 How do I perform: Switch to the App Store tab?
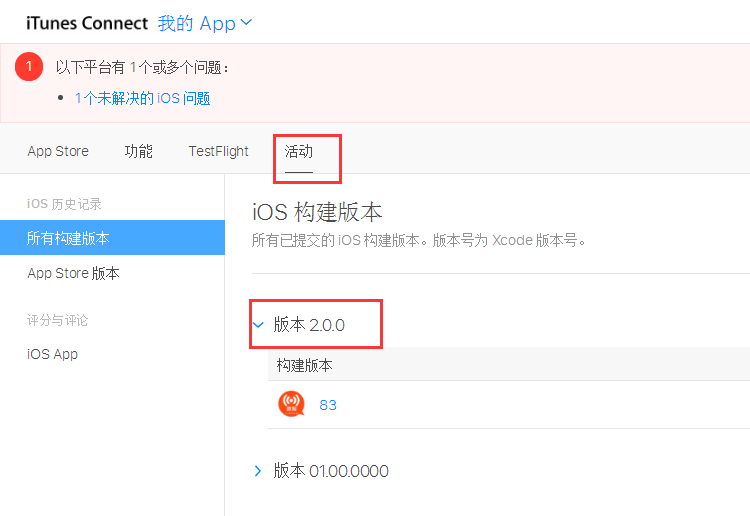coord(58,151)
